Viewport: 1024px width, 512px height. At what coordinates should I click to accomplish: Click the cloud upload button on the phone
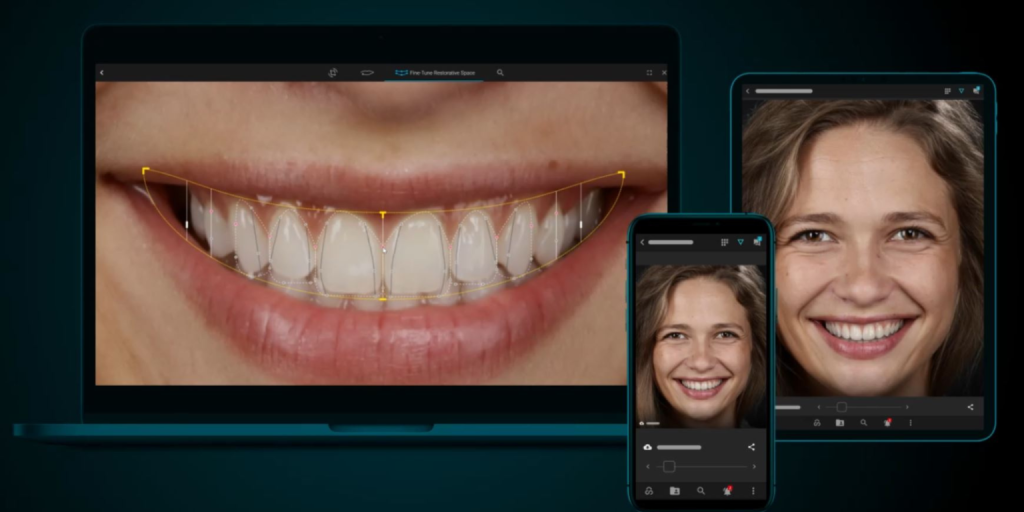[x=647, y=447]
